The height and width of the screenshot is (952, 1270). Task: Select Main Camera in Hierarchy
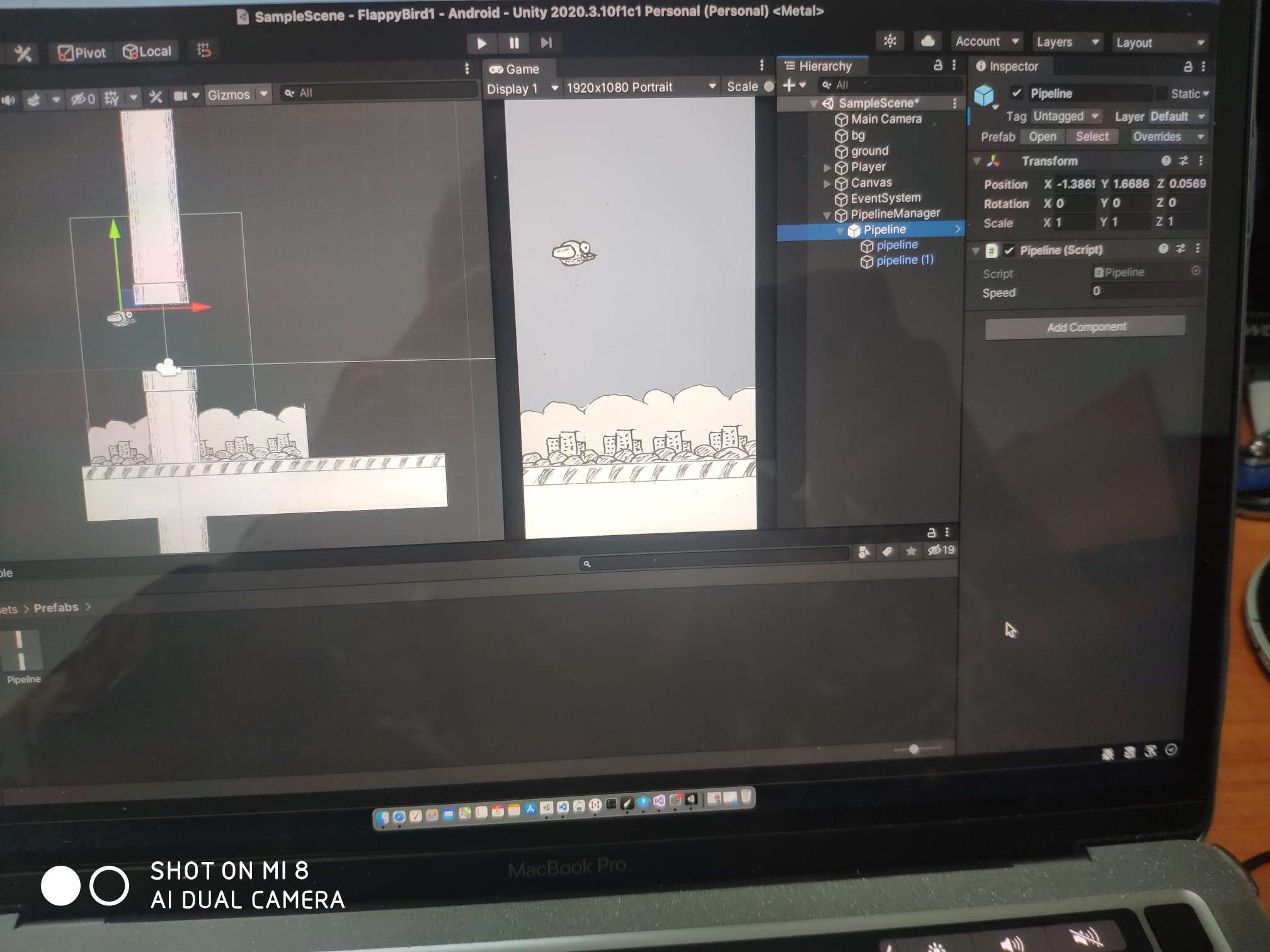pyautogui.click(x=878, y=119)
